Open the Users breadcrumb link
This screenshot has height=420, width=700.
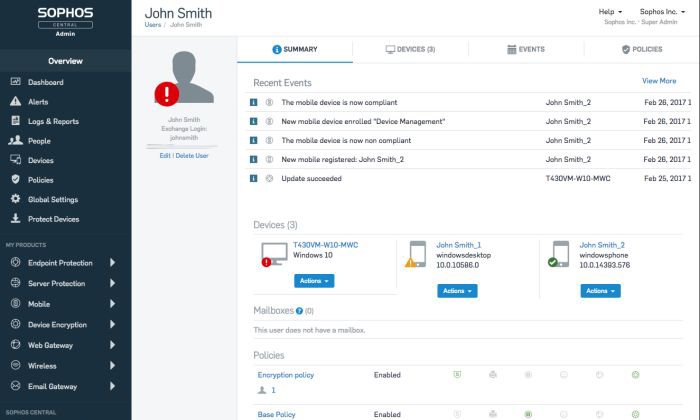153,25
